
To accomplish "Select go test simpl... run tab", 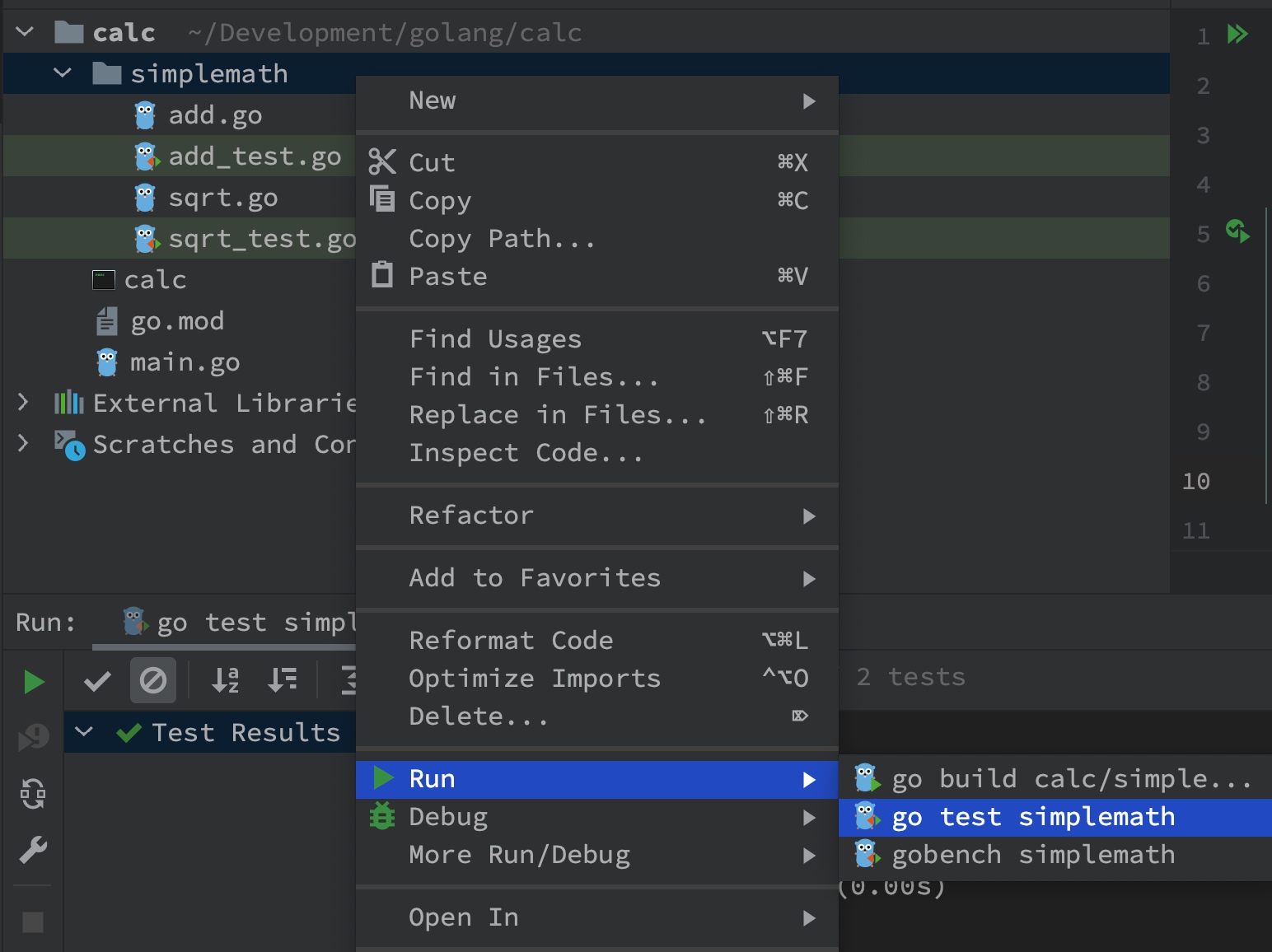I will (239, 623).
